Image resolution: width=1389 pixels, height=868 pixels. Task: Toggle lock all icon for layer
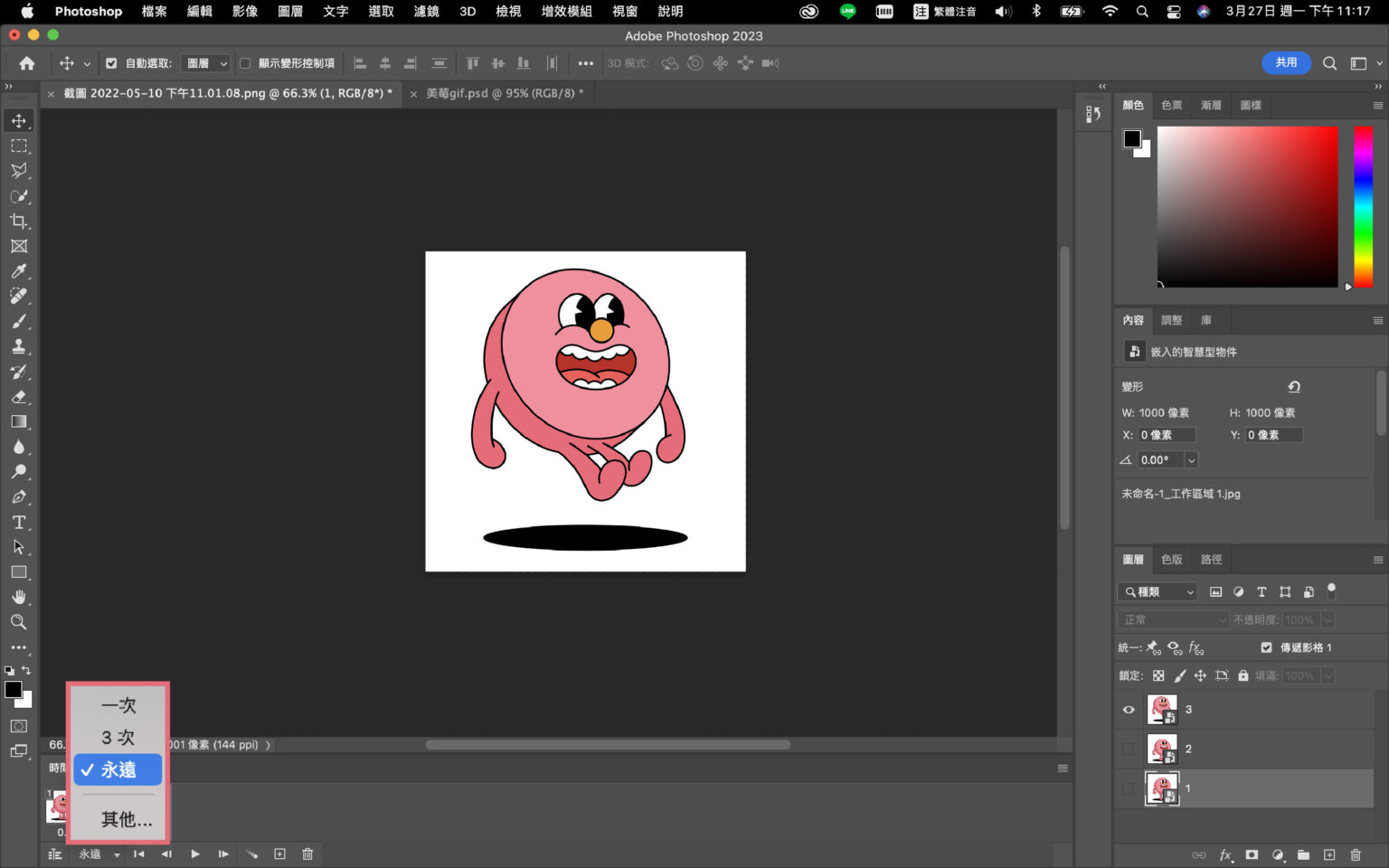pyautogui.click(x=1243, y=675)
